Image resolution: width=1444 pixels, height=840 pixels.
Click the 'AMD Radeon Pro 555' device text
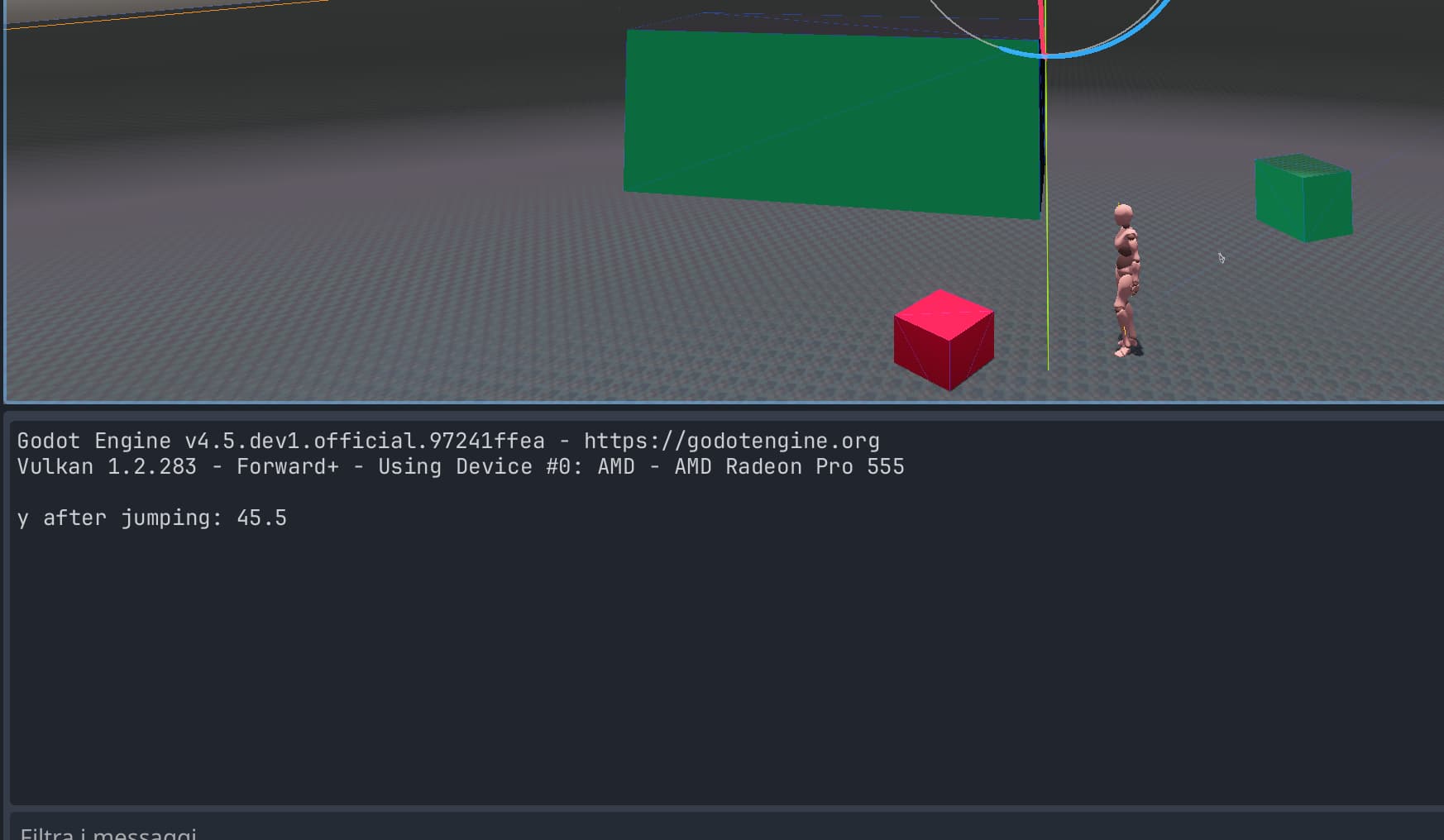click(x=789, y=467)
